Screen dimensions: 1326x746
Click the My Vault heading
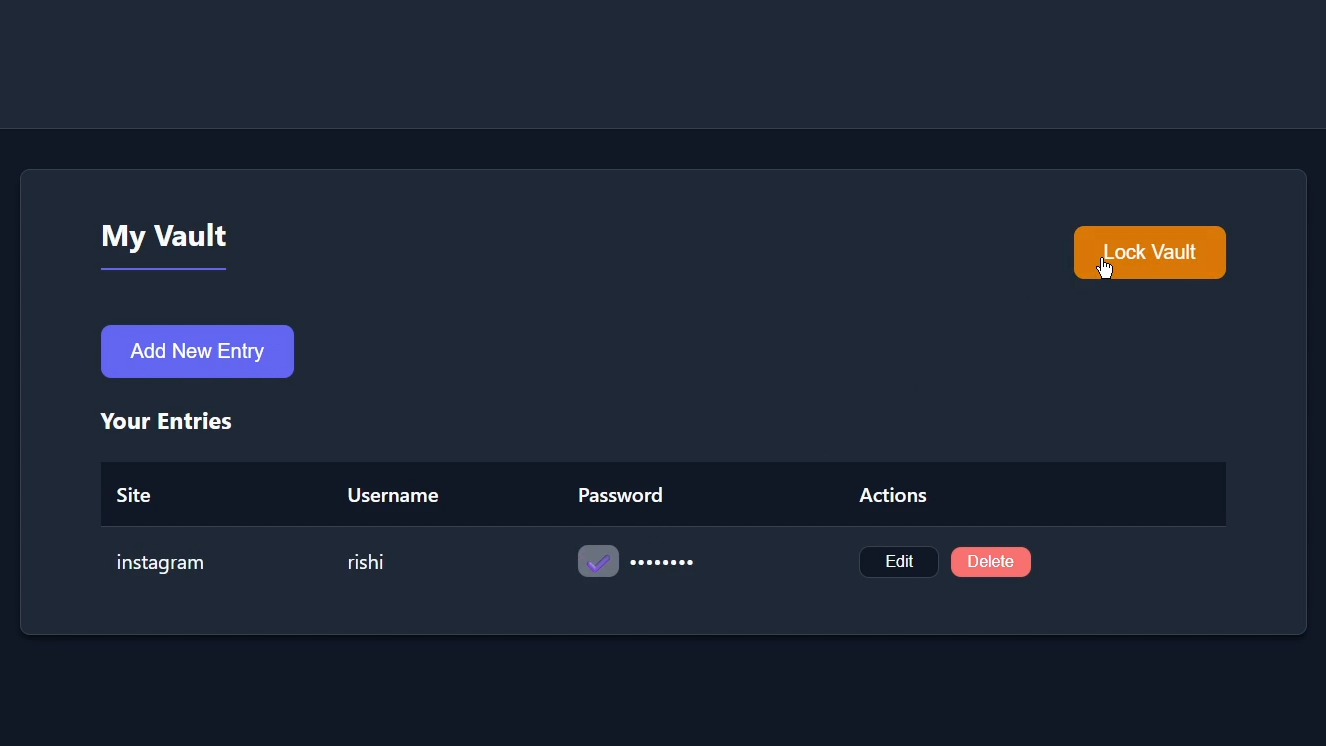(163, 236)
